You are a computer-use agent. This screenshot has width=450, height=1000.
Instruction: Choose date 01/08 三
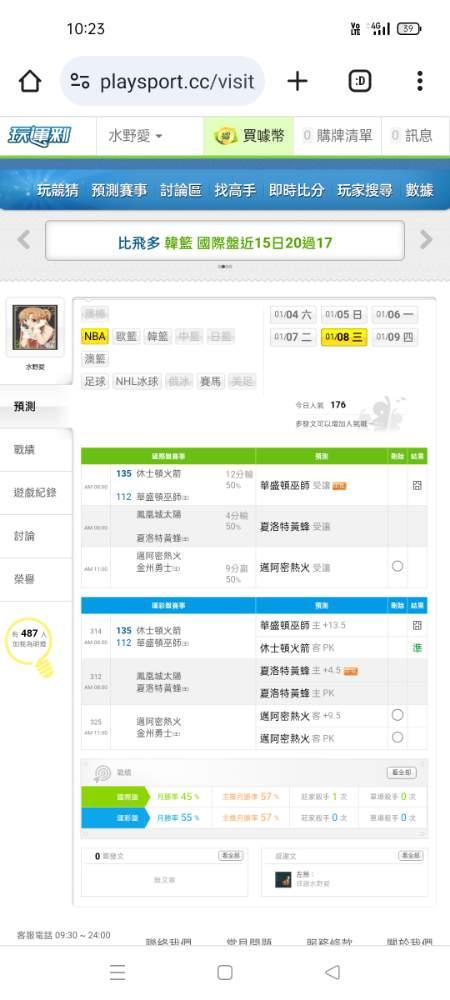click(x=344, y=337)
